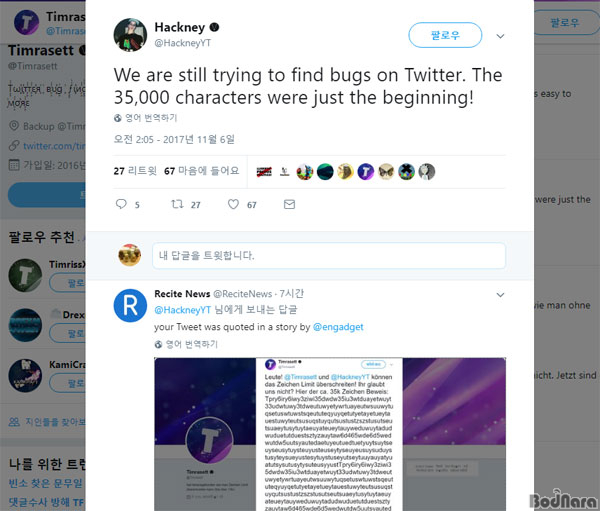Viewport: 600px width, 511px height.
Task: Click the globe icon beside 영어 번역하기
Action: click(x=118, y=118)
